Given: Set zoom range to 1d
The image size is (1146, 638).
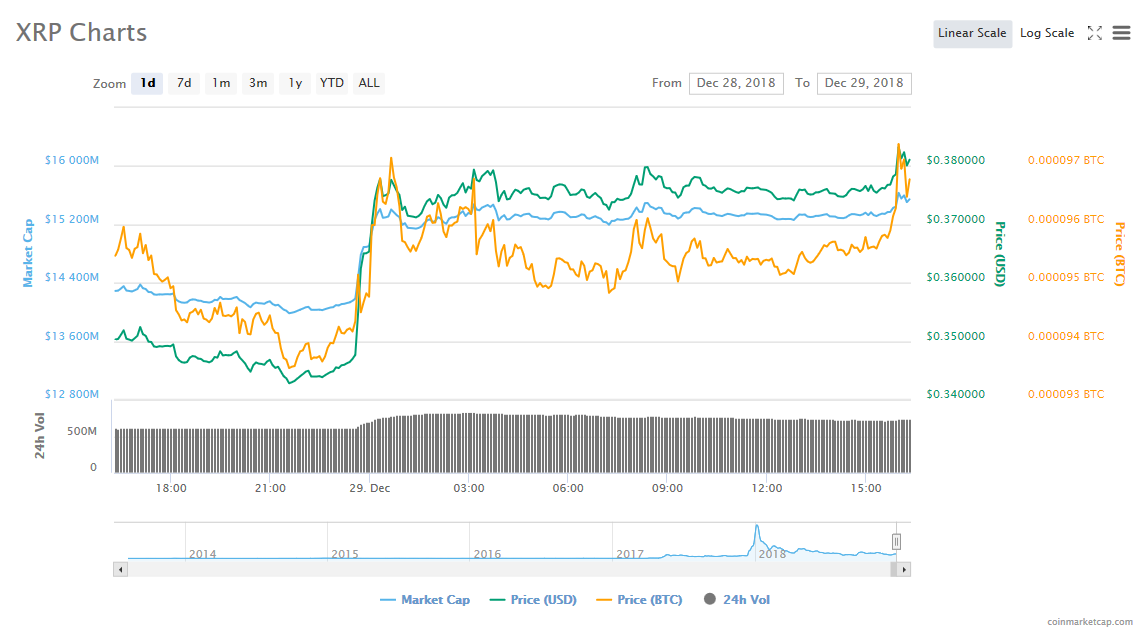Looking at the screenshot, I should 148,83.
